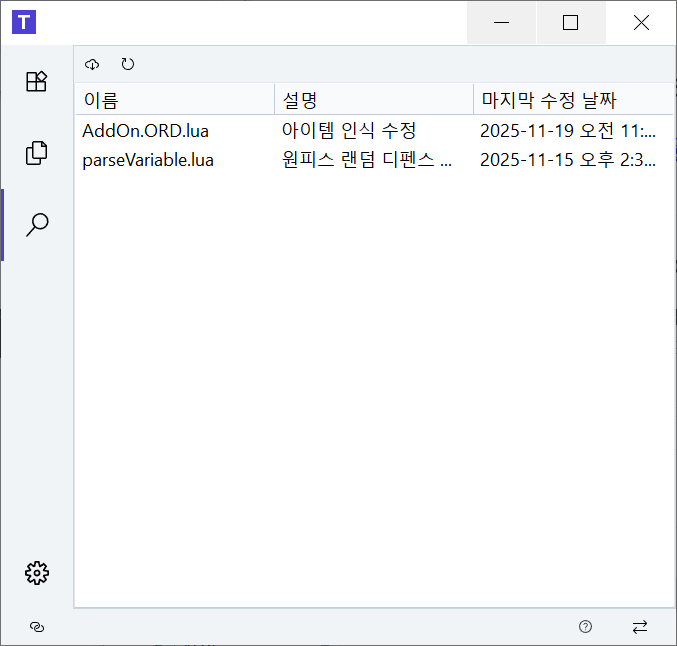Click the purple T app logo
Screen dimensions: 677x646
(x=24, y=22)
